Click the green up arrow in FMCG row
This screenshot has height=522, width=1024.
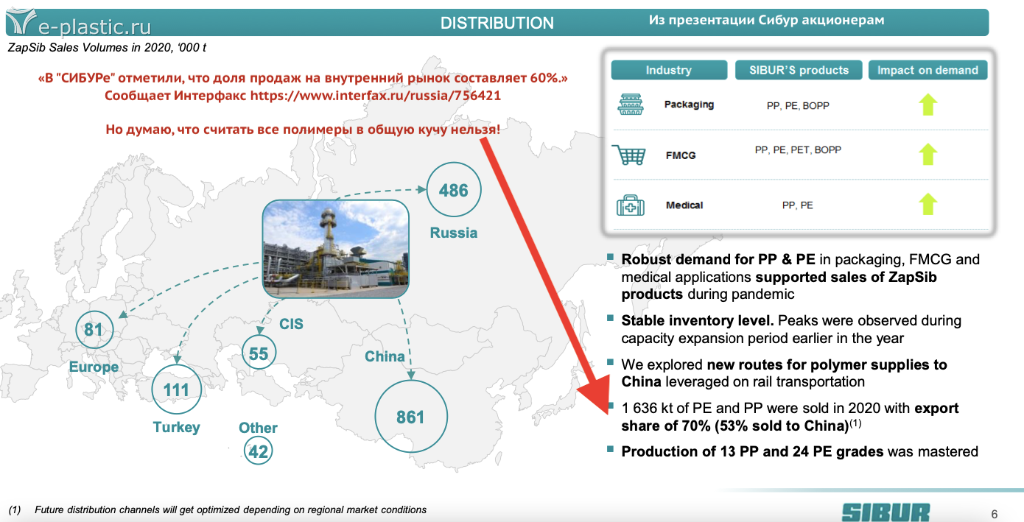pos(927,154)
